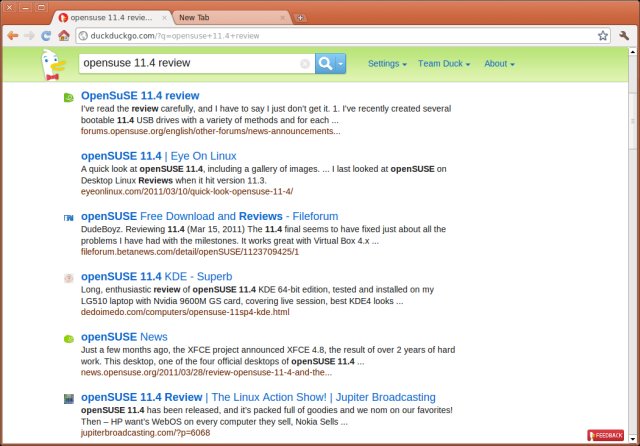Open a new tab with plus button
This screenshot has height=446, width=640.
(301, 18)
